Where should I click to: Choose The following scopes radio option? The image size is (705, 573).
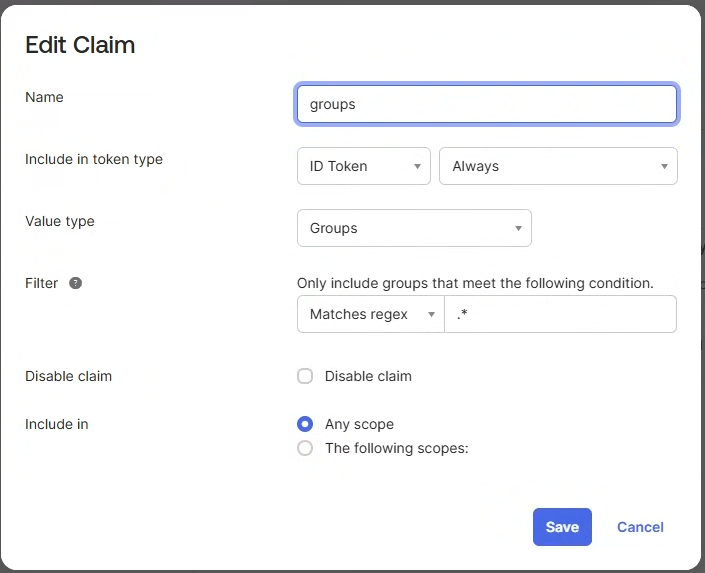(305, 448)
